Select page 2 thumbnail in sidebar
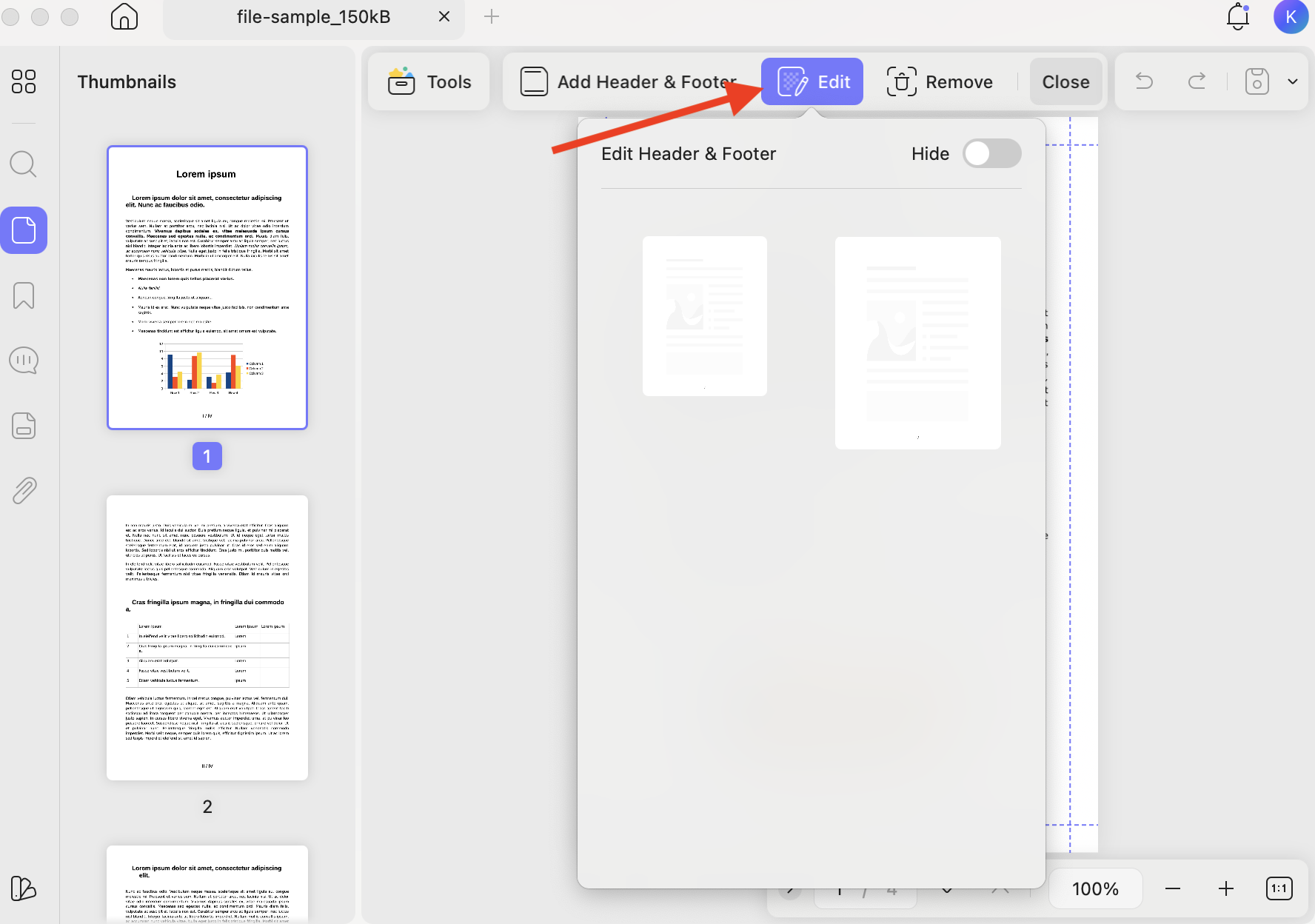 click(207, 637)
